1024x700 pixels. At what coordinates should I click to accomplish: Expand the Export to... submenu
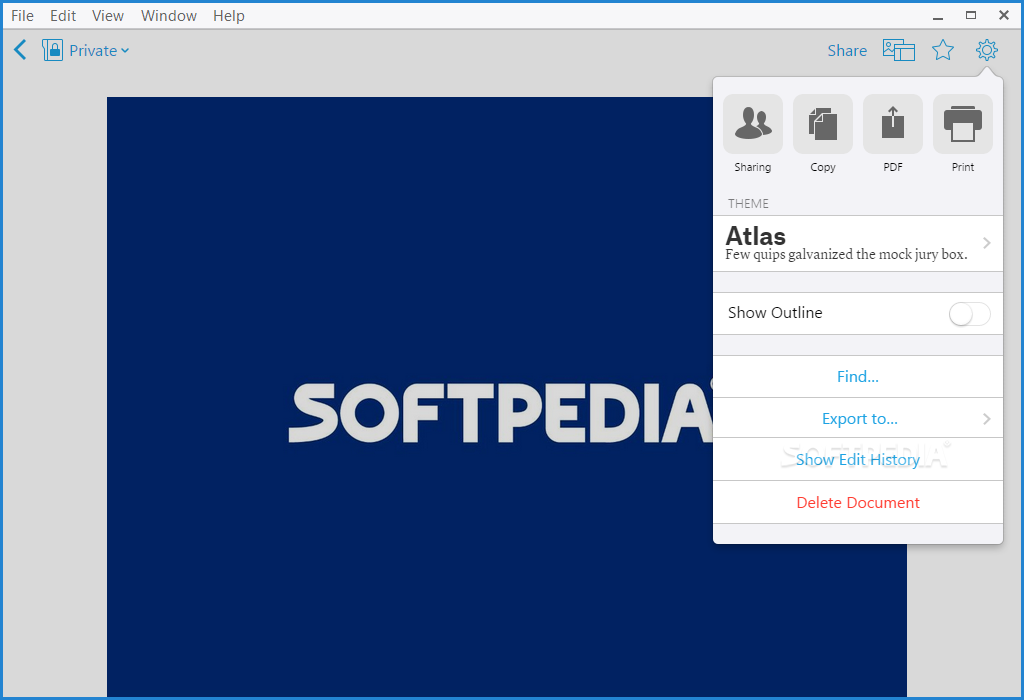[x=857, y=418]
